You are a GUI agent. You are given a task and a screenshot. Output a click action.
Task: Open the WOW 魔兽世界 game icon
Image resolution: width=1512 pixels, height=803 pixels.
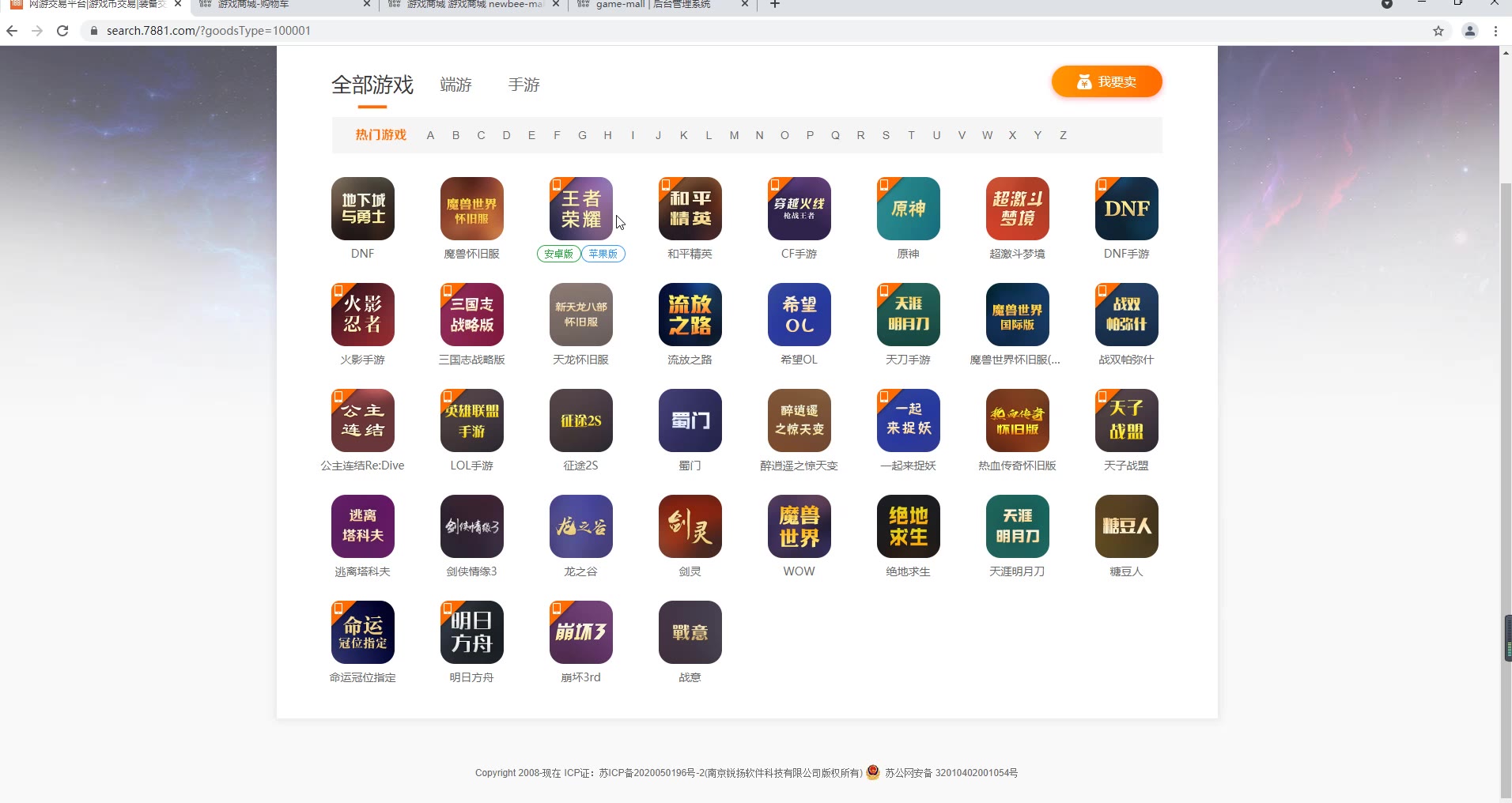coord(799,526)
